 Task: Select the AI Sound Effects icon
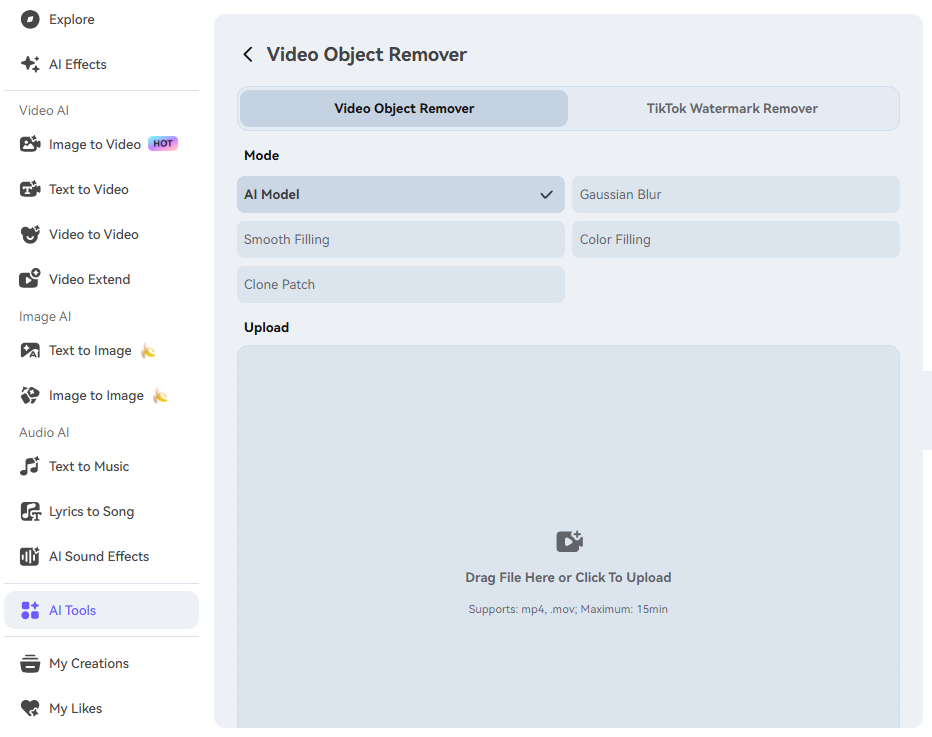[x=30, y=556]
